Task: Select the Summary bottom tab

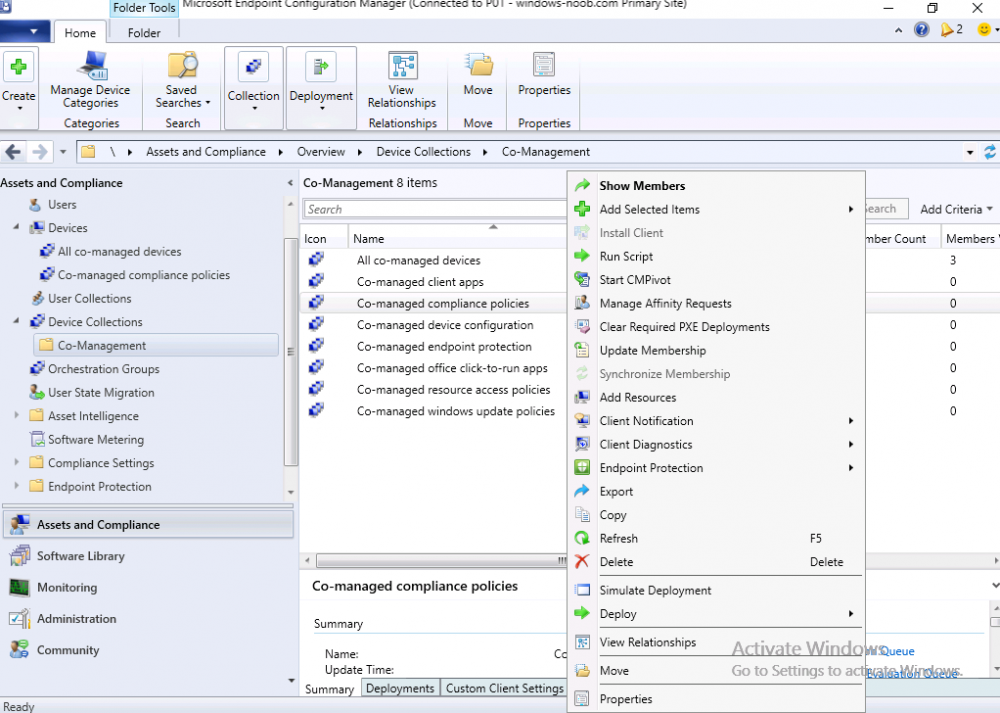Action: 329,689
